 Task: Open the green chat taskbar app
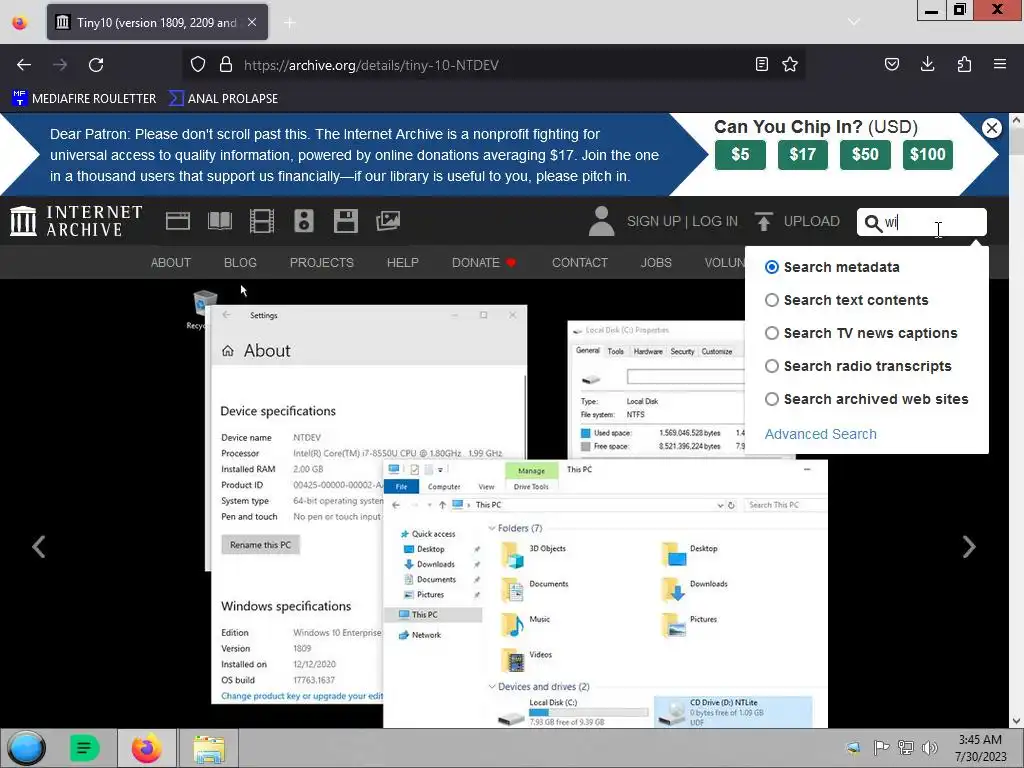pos(84,748)
